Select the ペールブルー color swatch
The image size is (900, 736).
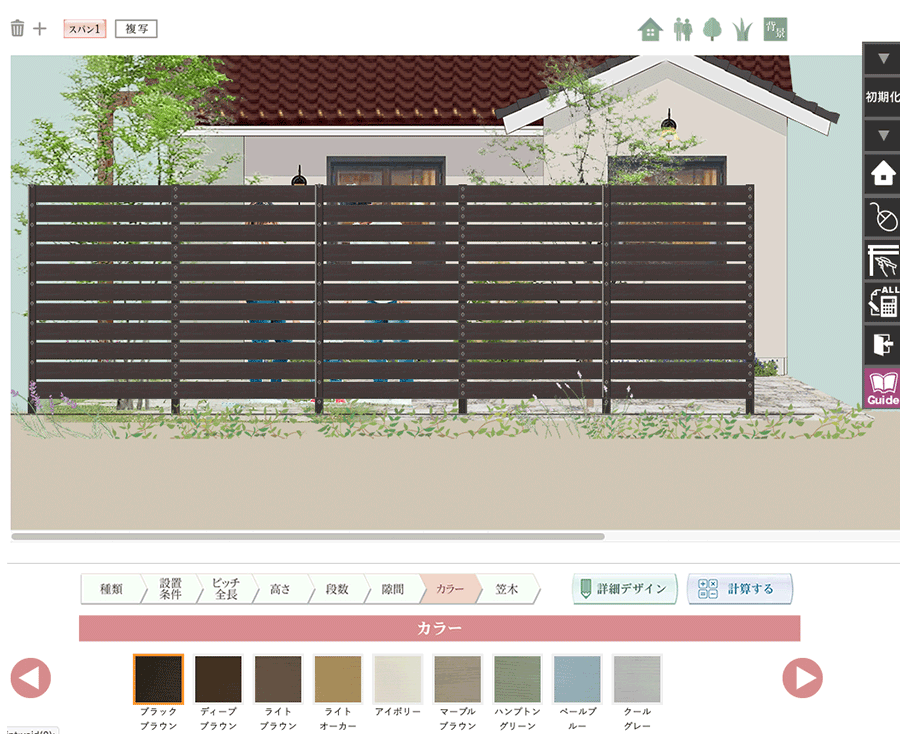pyautogui.click(x=577, y=680)
